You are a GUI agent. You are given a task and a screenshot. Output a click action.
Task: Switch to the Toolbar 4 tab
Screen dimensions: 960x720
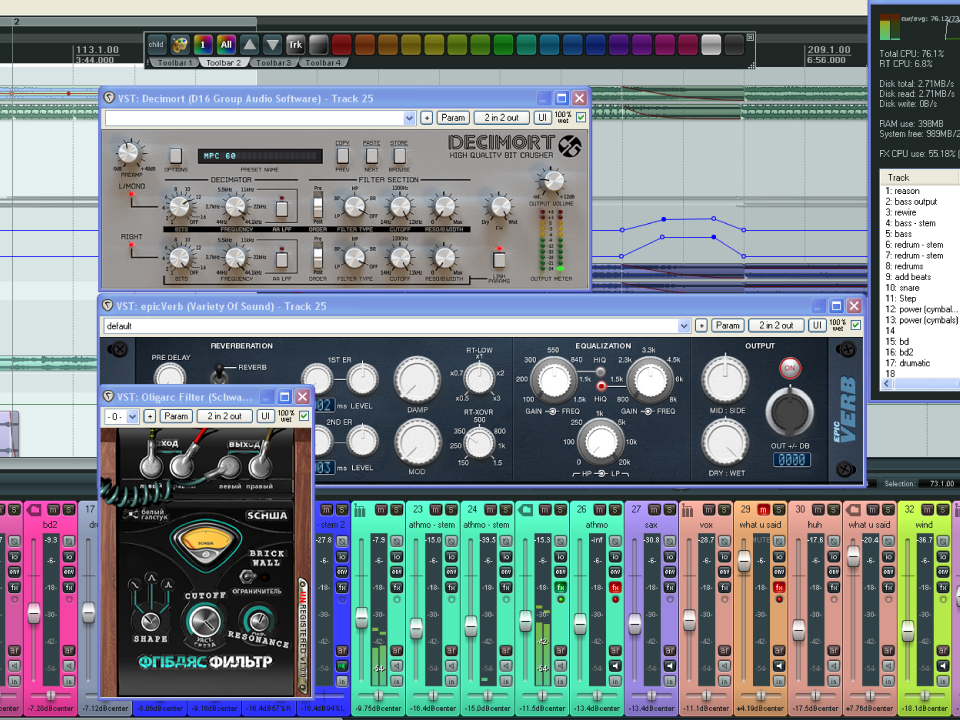323,62
